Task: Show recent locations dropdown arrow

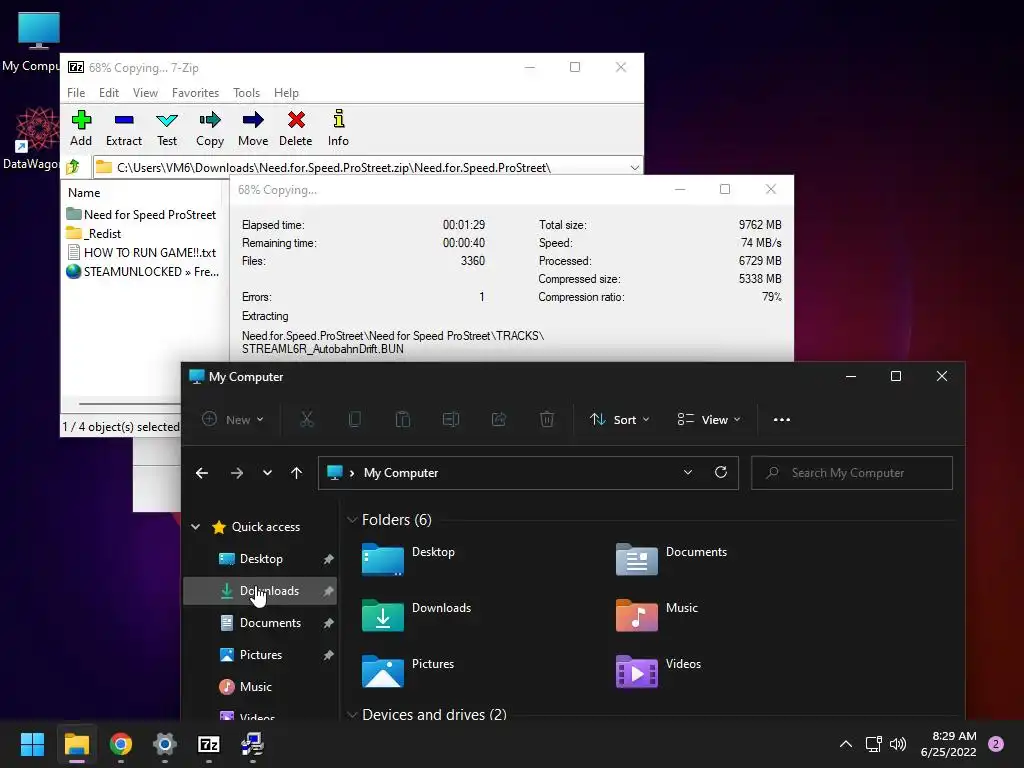Action: 267,473
